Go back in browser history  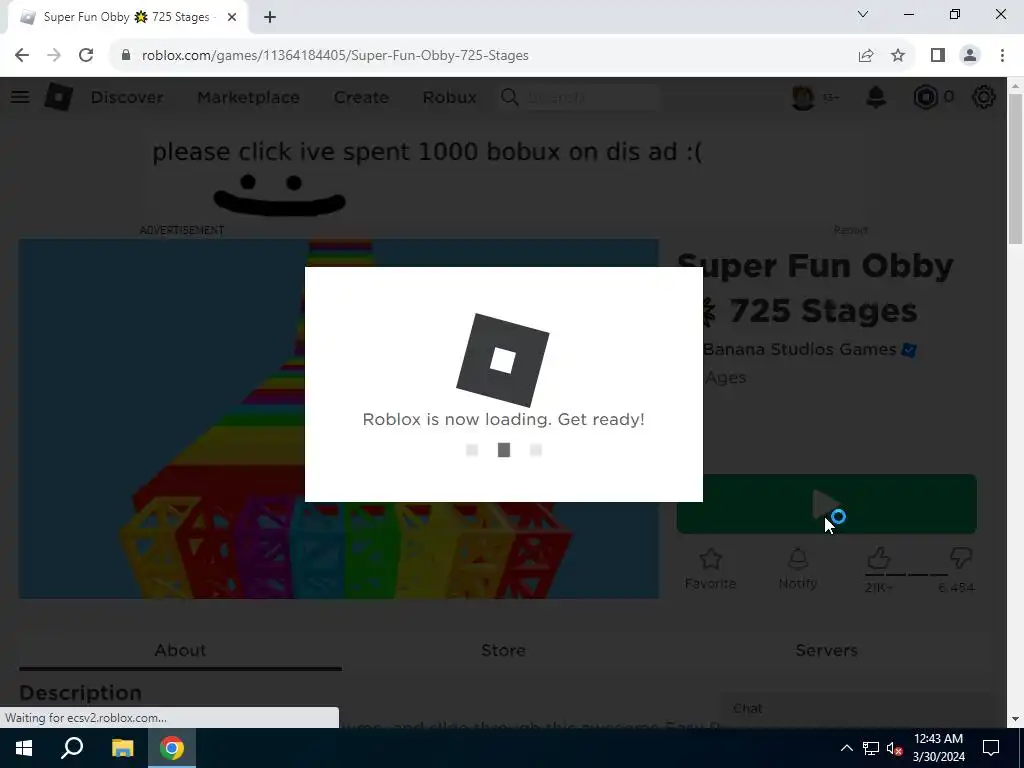(22, 56)
